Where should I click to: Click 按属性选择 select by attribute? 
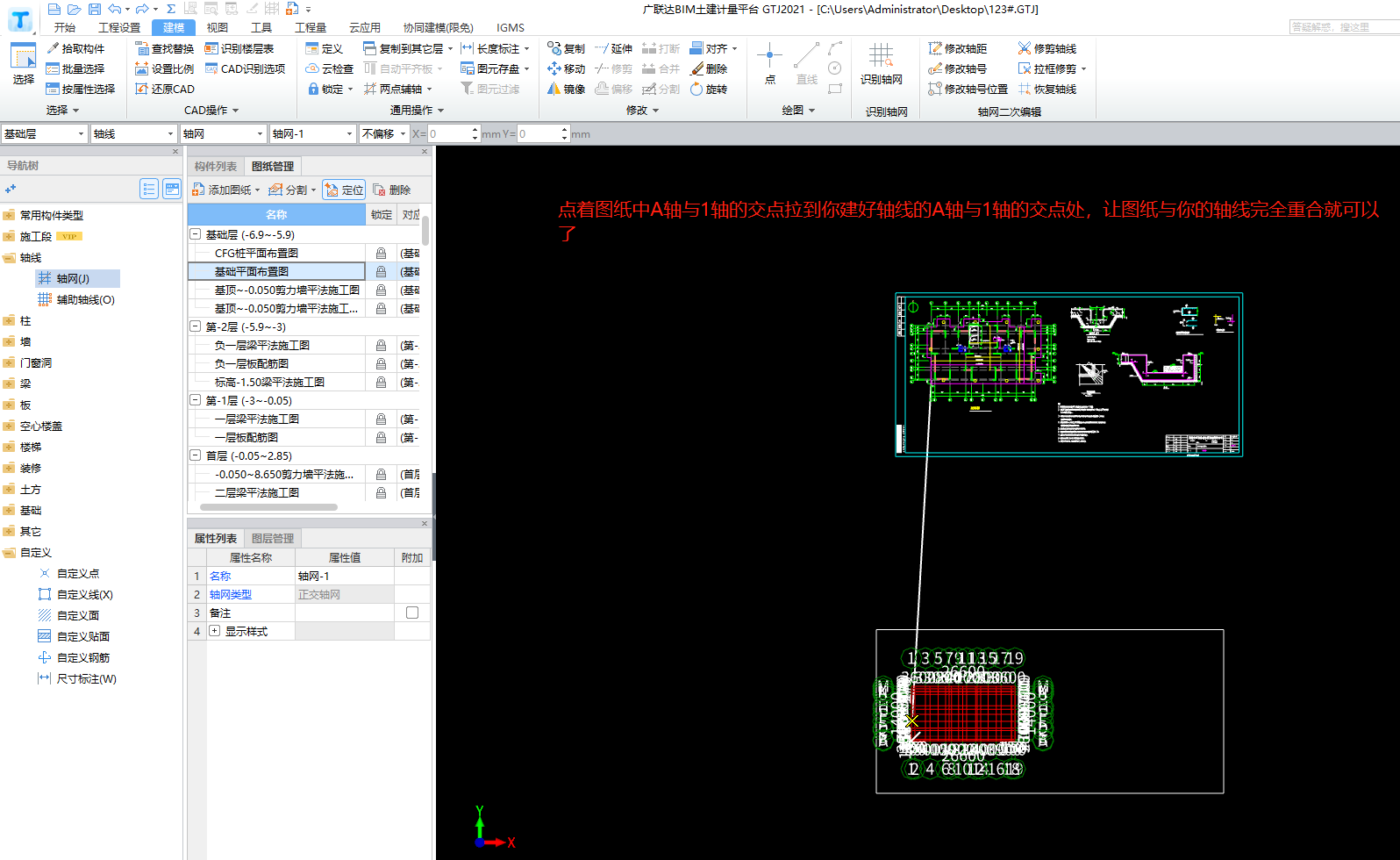tap(81, 89)
